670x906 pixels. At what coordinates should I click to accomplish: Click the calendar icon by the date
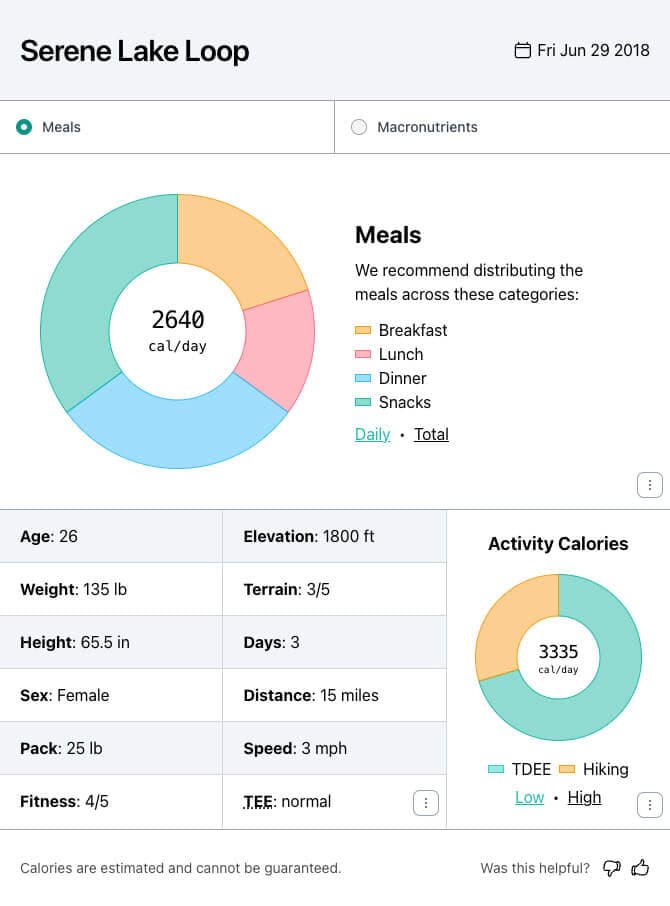pos(522,50)
